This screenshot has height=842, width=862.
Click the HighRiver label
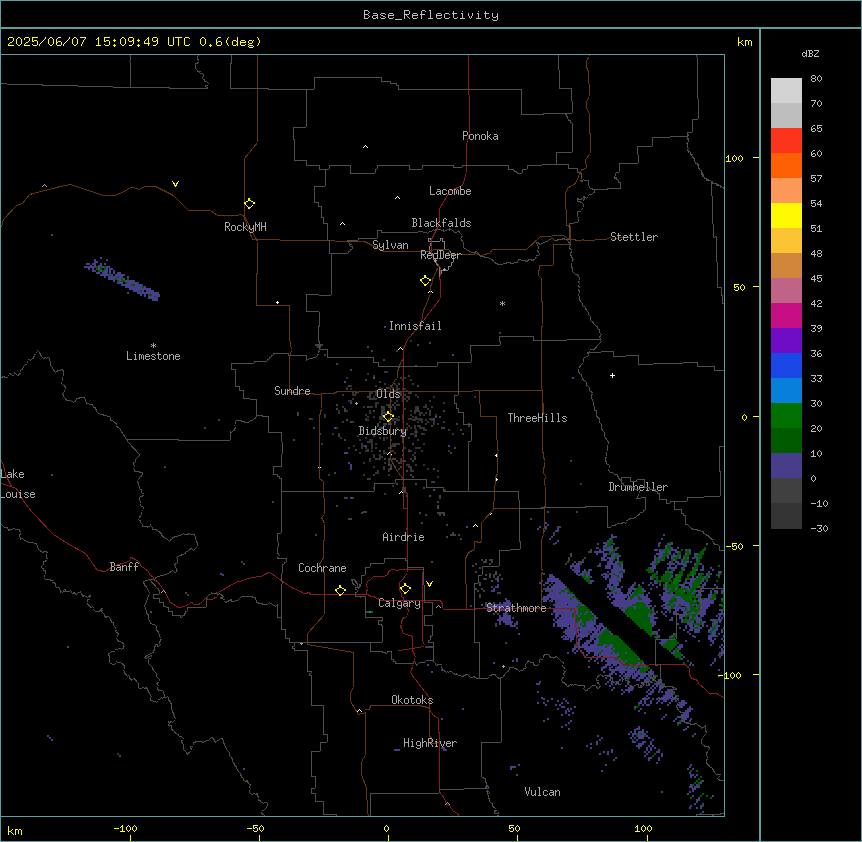[x=430, y=743]
